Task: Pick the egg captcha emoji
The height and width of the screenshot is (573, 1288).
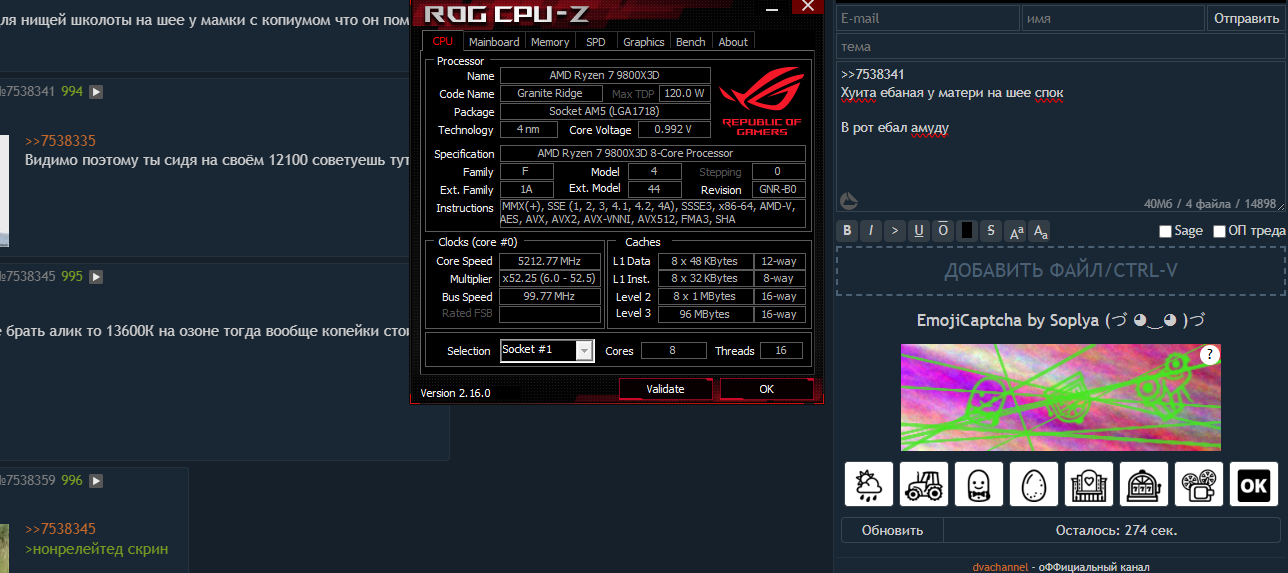Action: [1034, 486]
